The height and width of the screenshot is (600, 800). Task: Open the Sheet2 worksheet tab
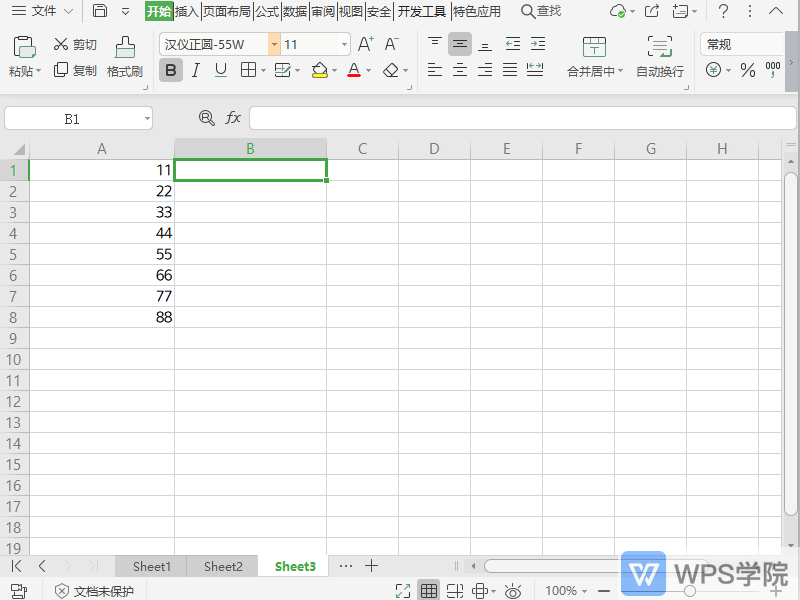pyautogui.click(x=223, y=566)
